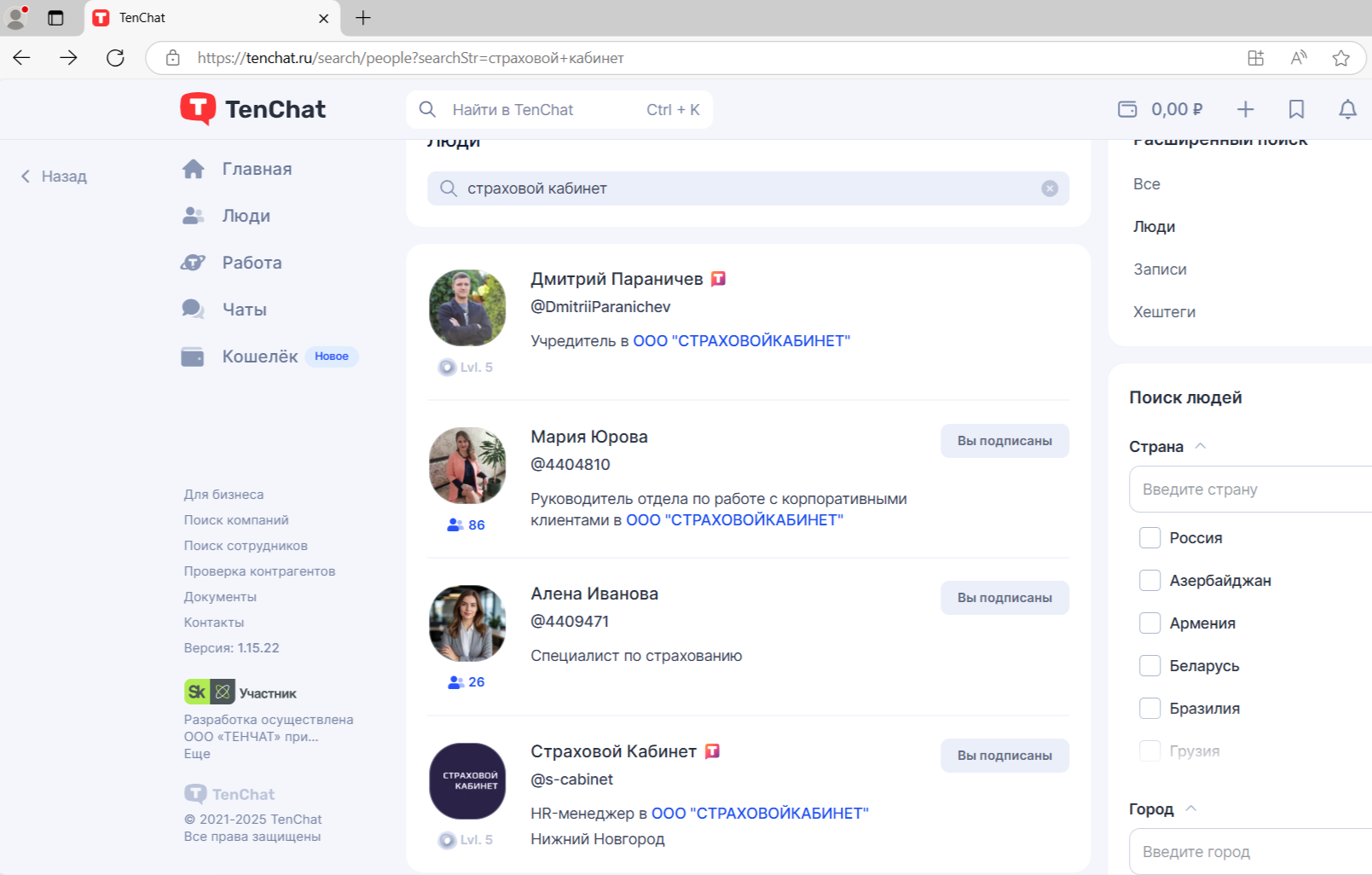Open Алена Иванова's profile photo

pos(467,623)
